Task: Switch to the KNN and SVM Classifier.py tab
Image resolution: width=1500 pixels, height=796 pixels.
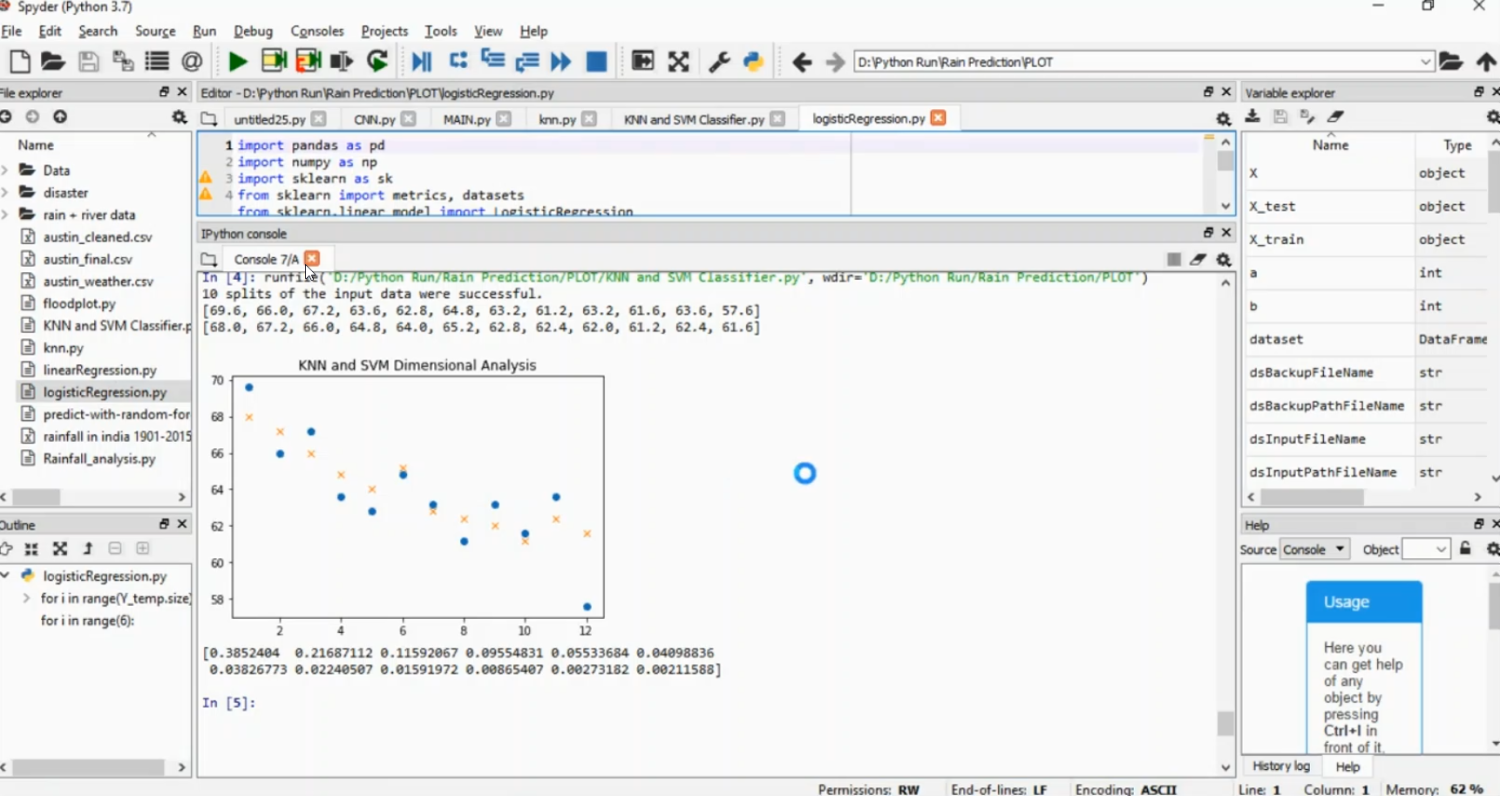Action: pos(693,119)
